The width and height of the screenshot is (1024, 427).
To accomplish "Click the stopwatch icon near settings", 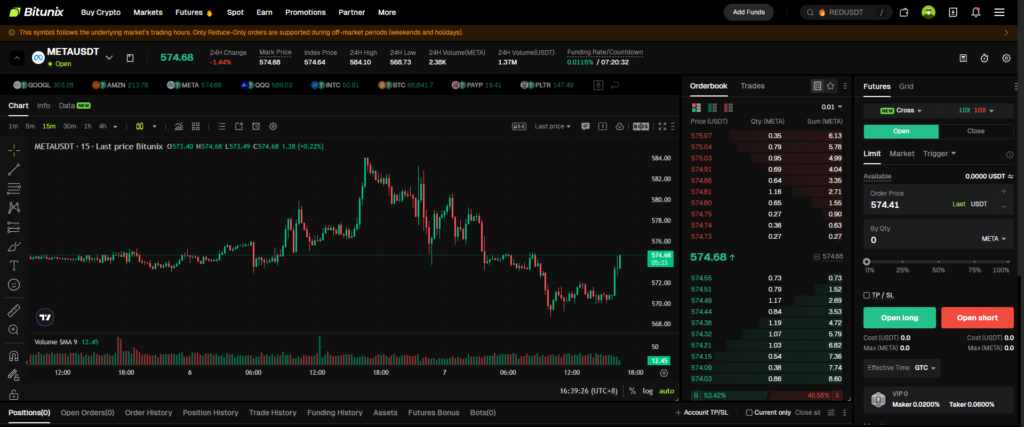I will click(984, 58).
